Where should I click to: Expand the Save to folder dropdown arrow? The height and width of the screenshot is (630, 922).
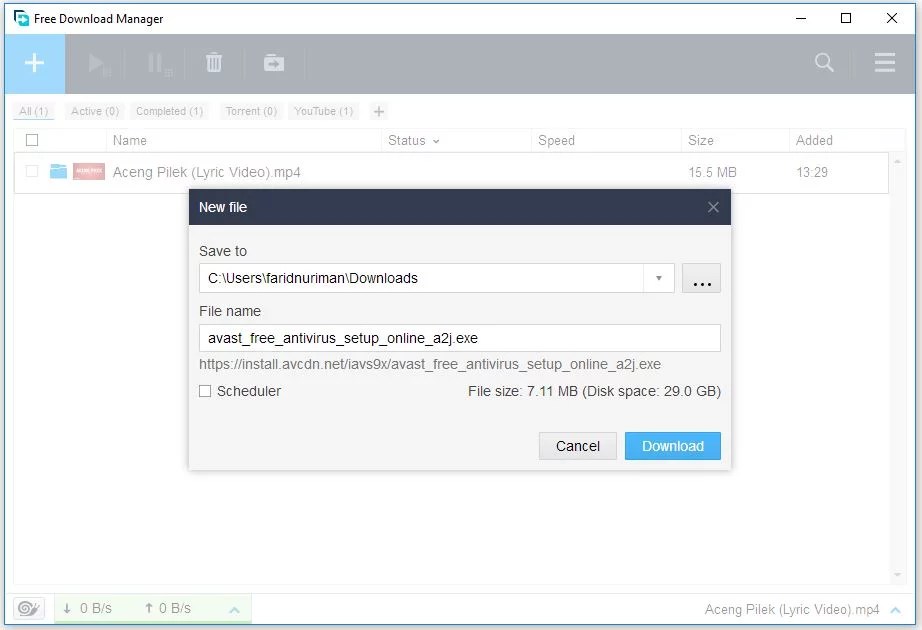[659, 278]
